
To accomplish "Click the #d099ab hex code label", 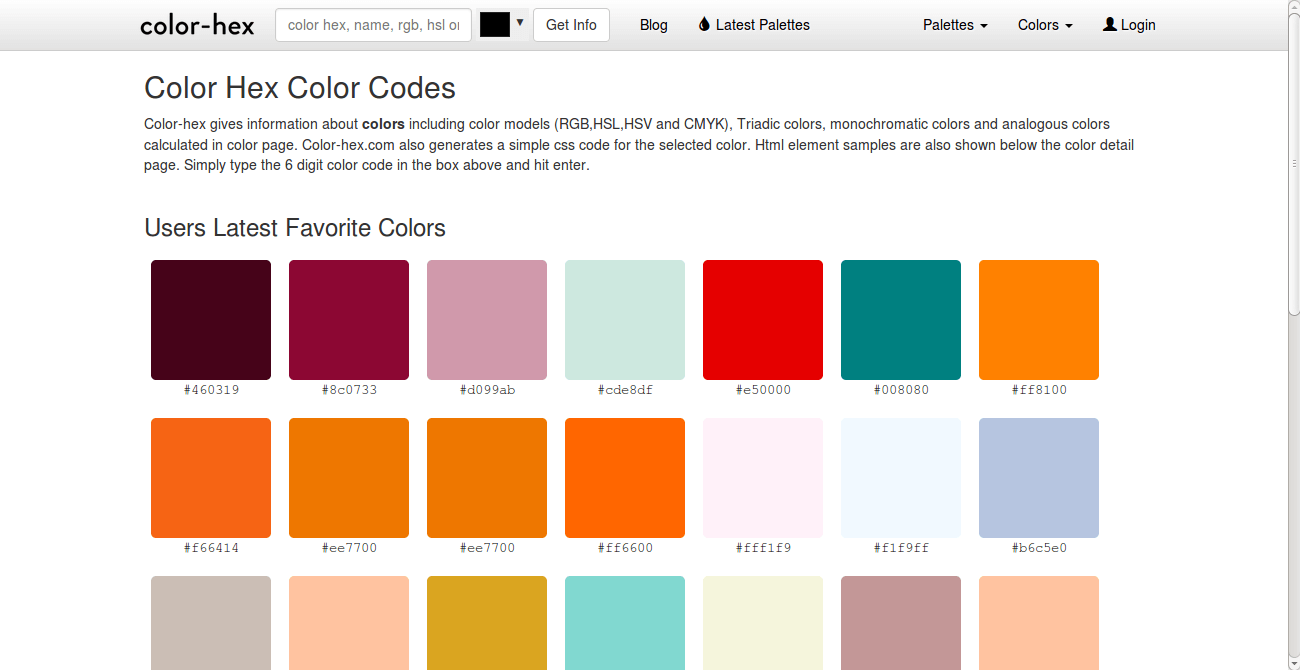I will (487, 390).
